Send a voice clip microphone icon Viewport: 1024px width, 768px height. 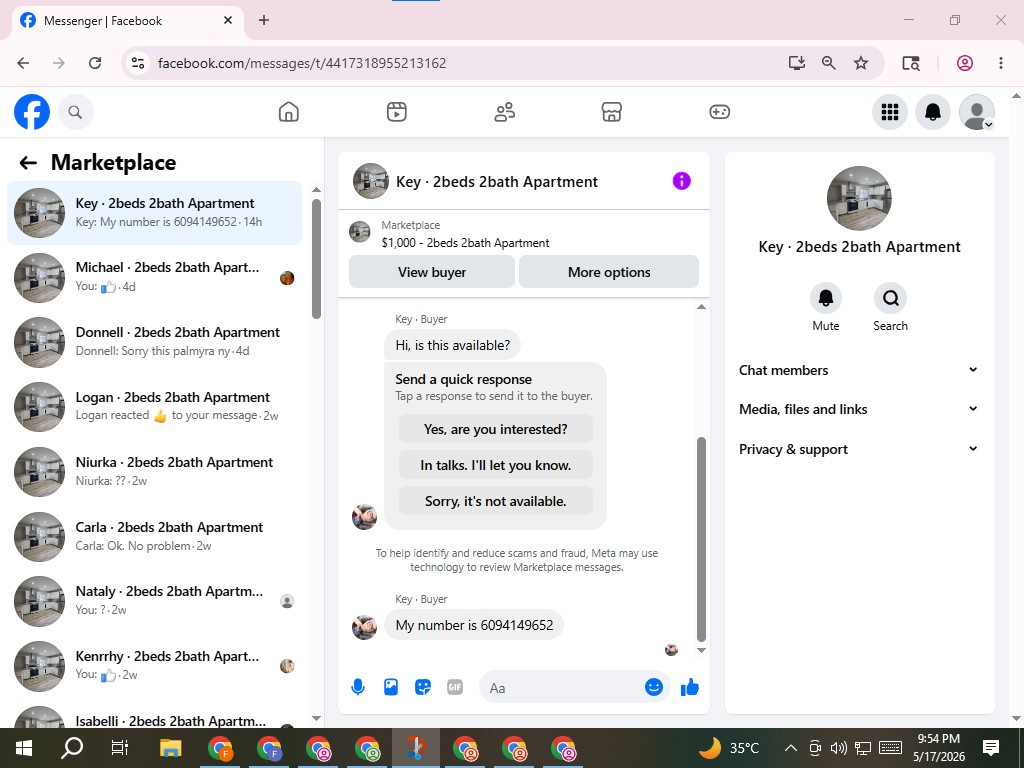coord(358,687)
